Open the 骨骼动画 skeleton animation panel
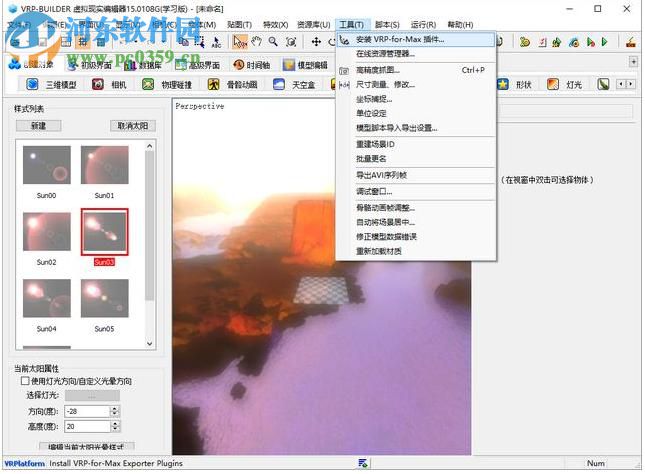Screen dimensions: 645x474 (x=232, y=84)
